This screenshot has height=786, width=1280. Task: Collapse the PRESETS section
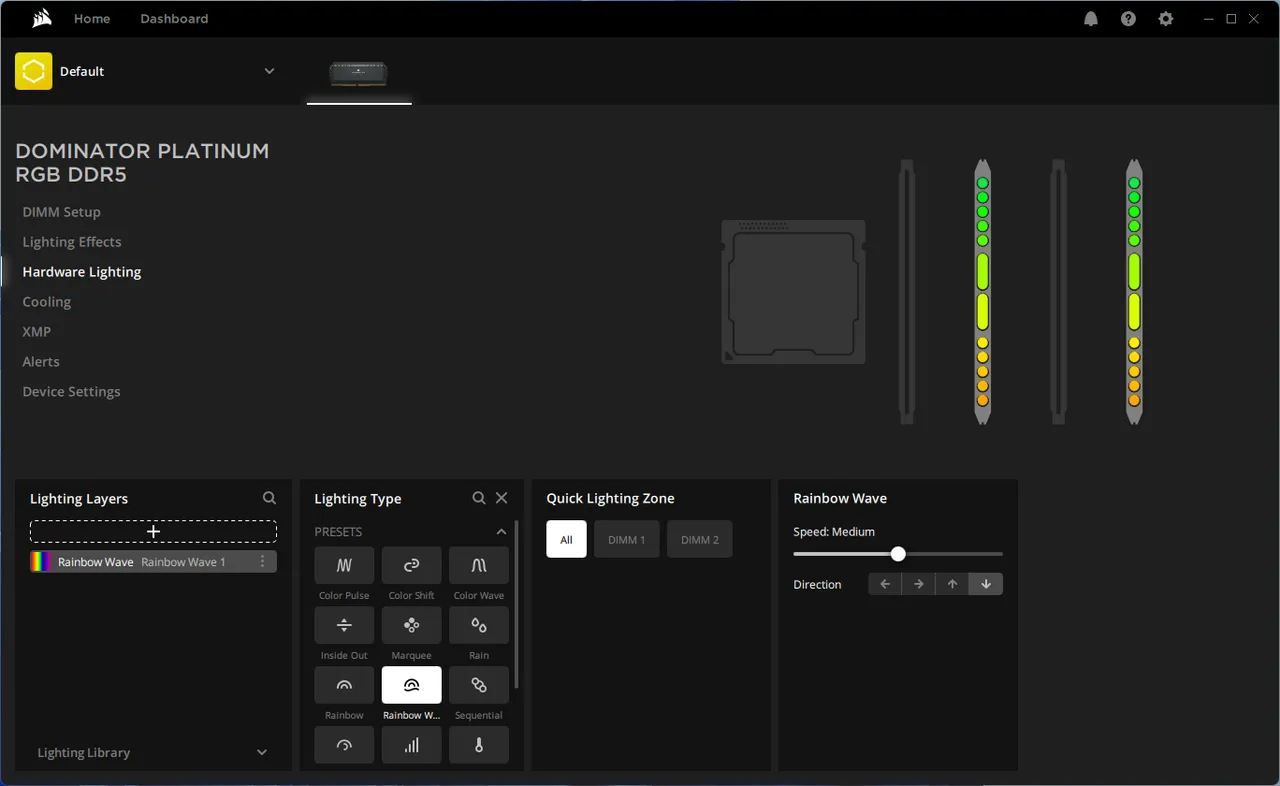[x=501, y=532]
